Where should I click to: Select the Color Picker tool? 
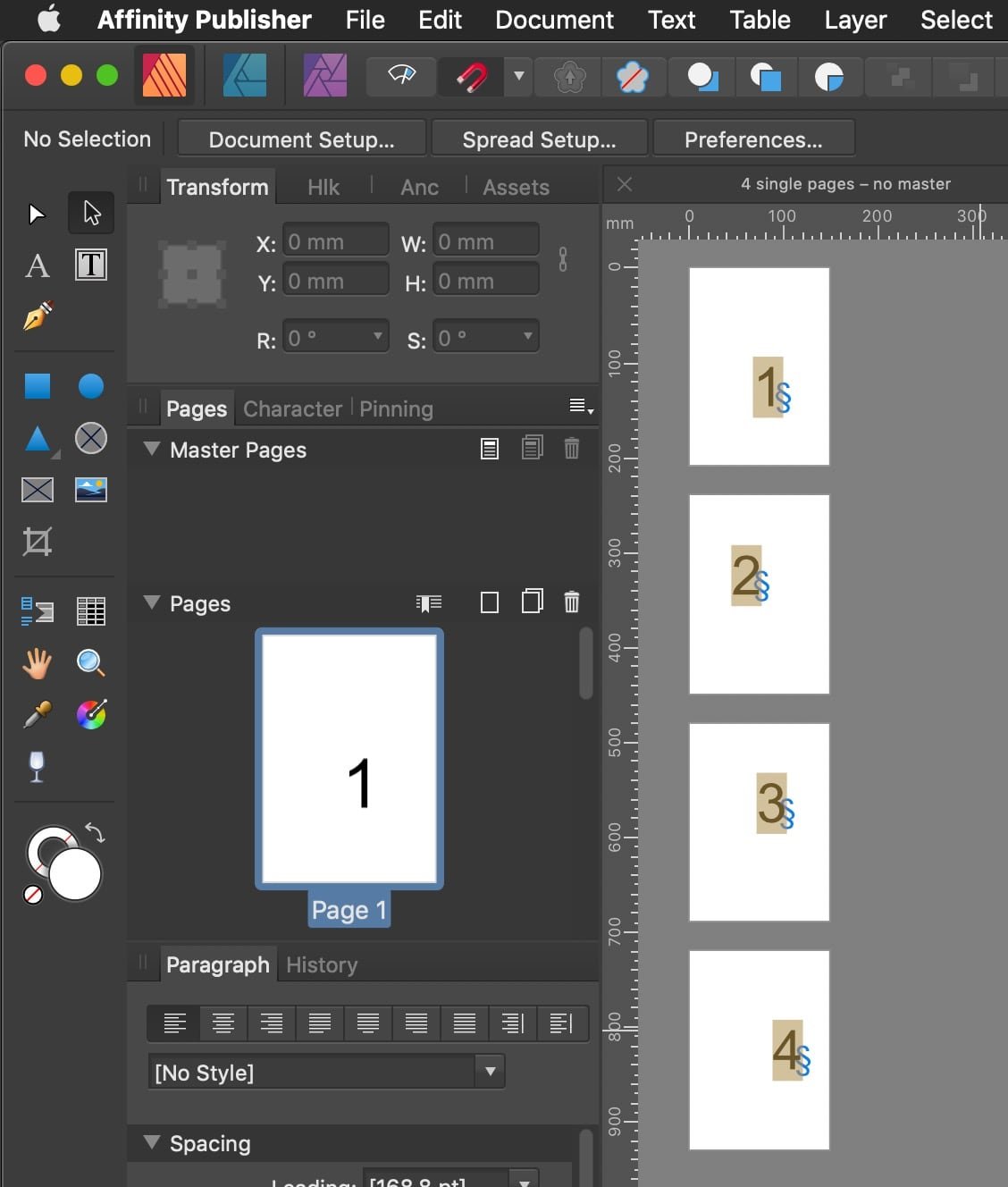point(37,714)
